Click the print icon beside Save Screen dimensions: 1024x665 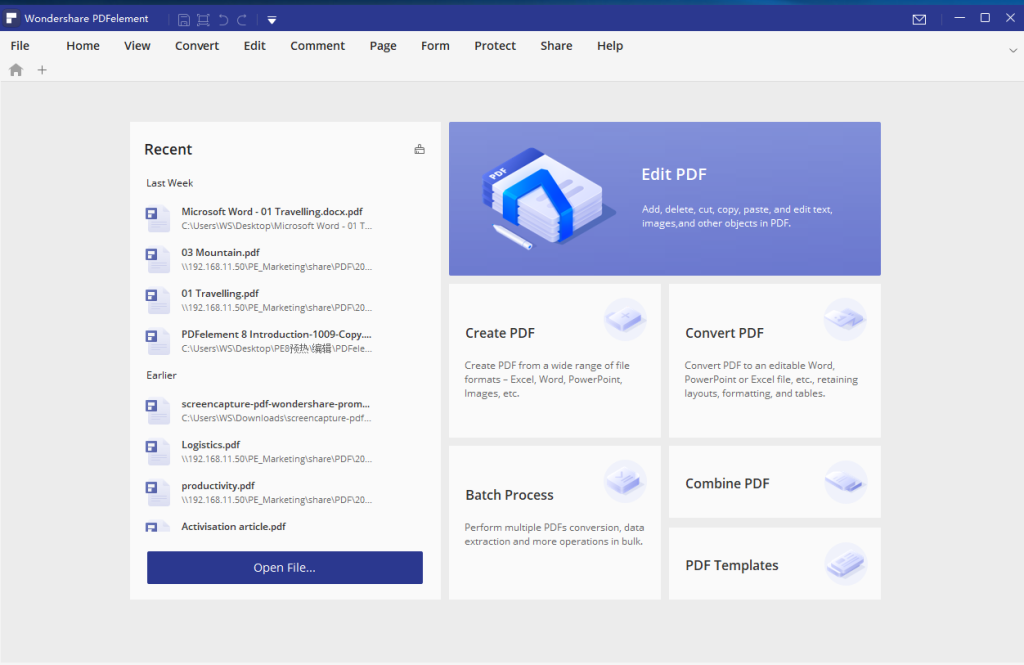(x=203, y=19)
